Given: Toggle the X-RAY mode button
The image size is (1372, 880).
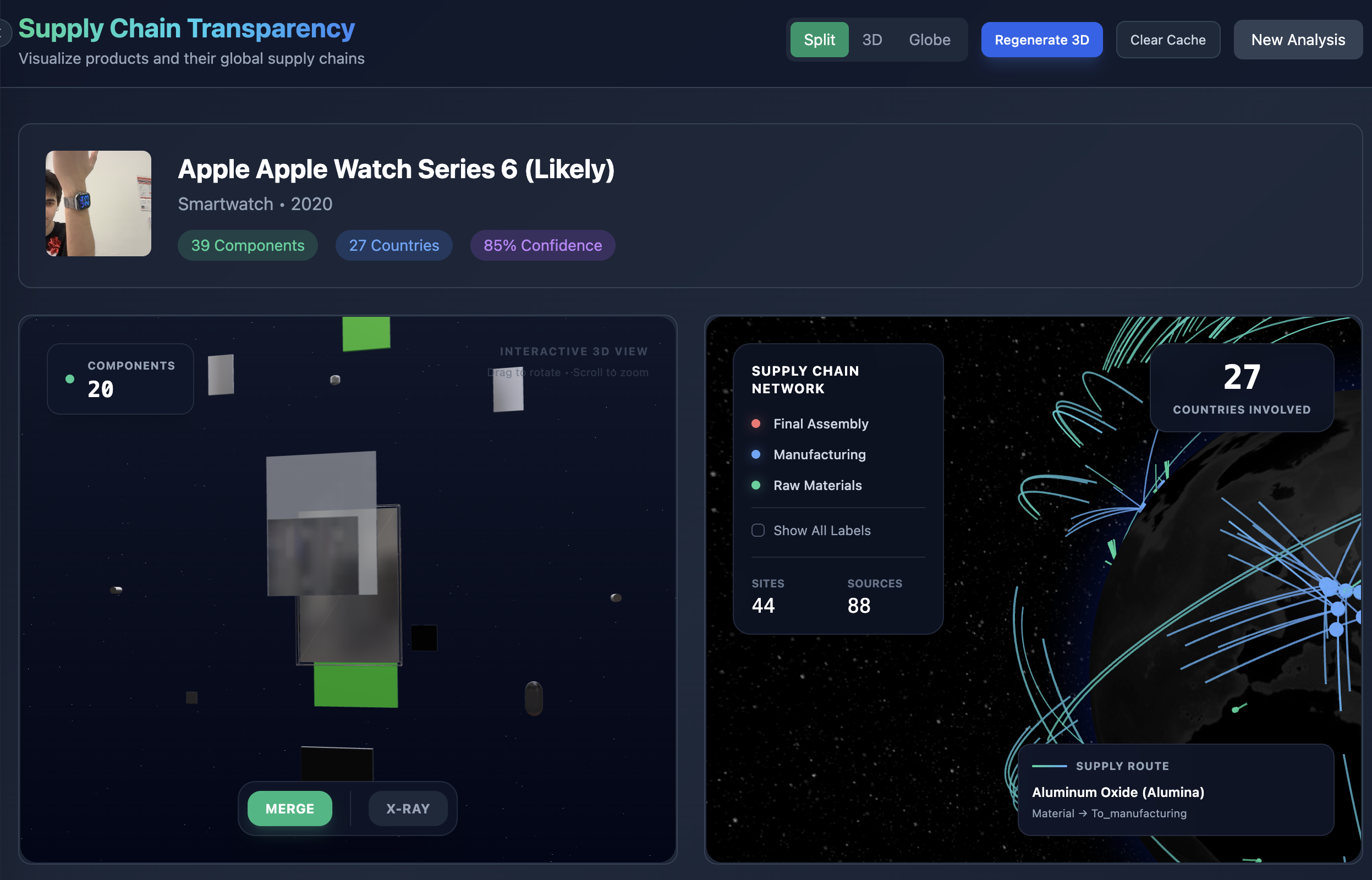Looking at the screenshot, I should (408, 809).
